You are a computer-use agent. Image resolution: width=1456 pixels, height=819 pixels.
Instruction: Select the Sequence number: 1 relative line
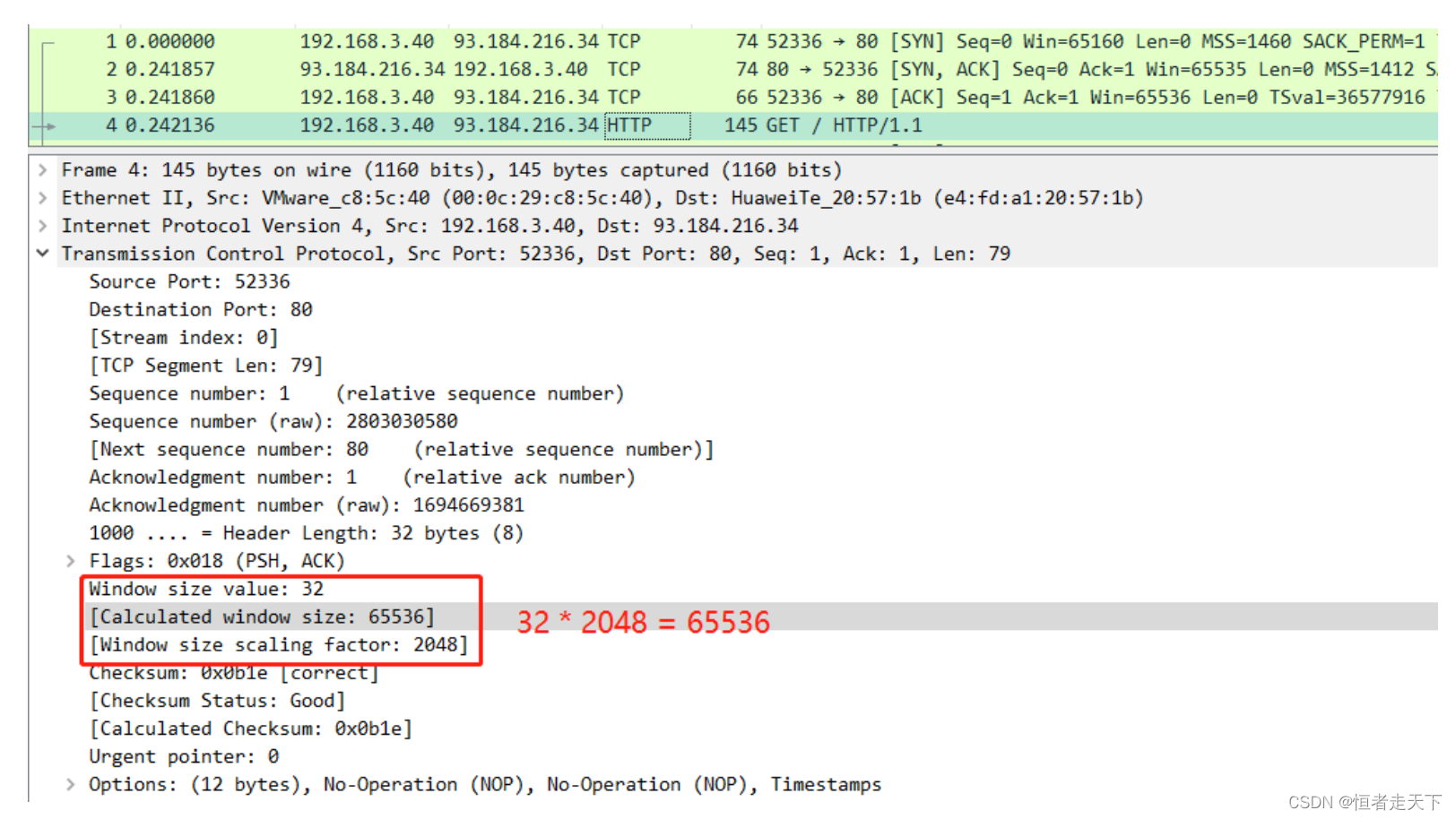click(x=356, y=393)
